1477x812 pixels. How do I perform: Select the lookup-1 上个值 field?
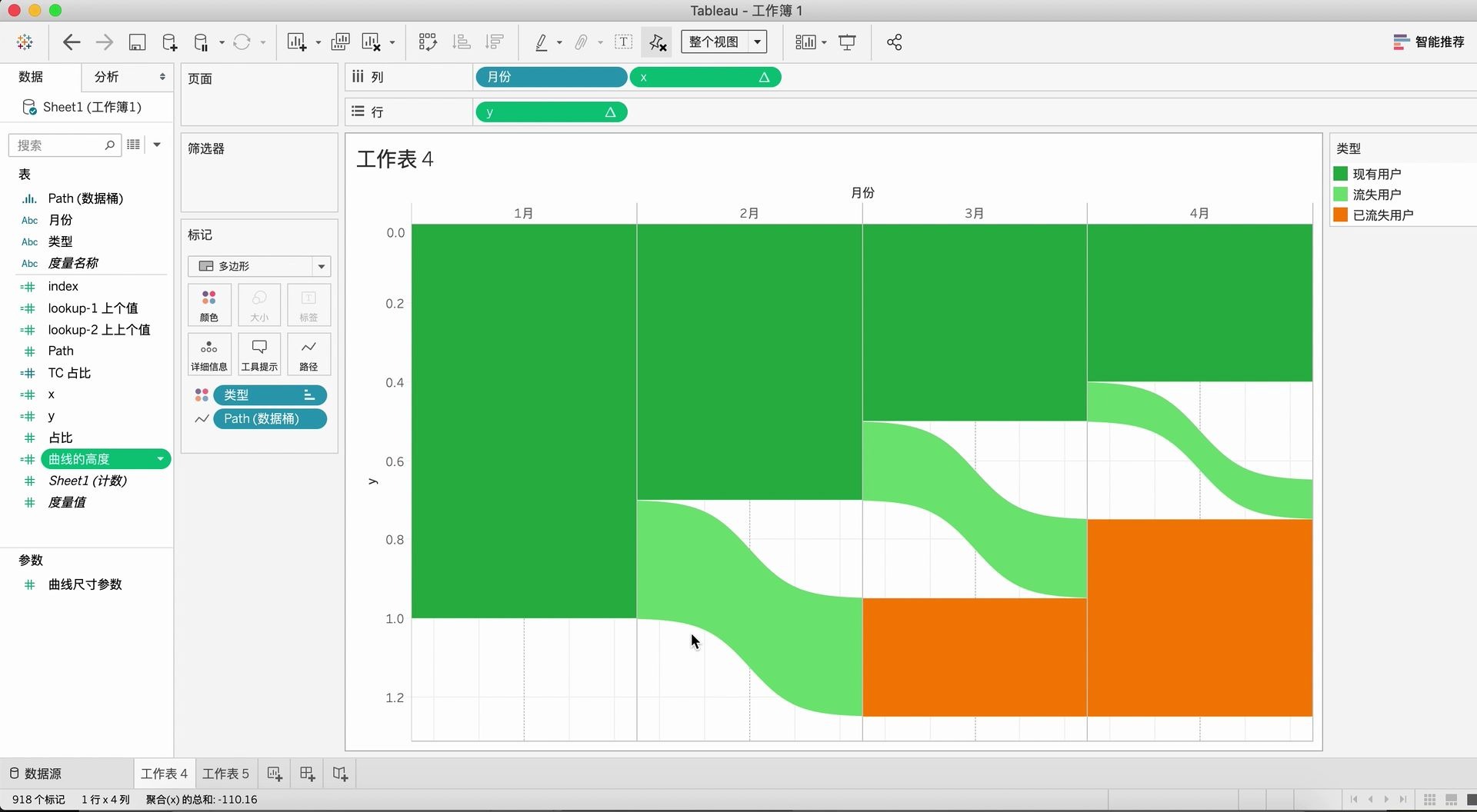click(93, 308)
